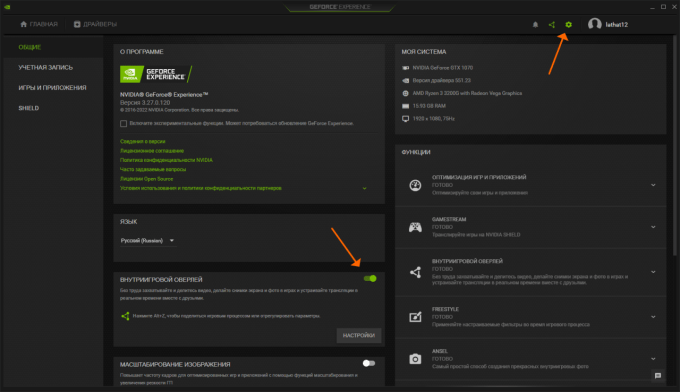This screenshot has height=392, width=681.
Task: Open the release notes link
Action: pos(142,142)
